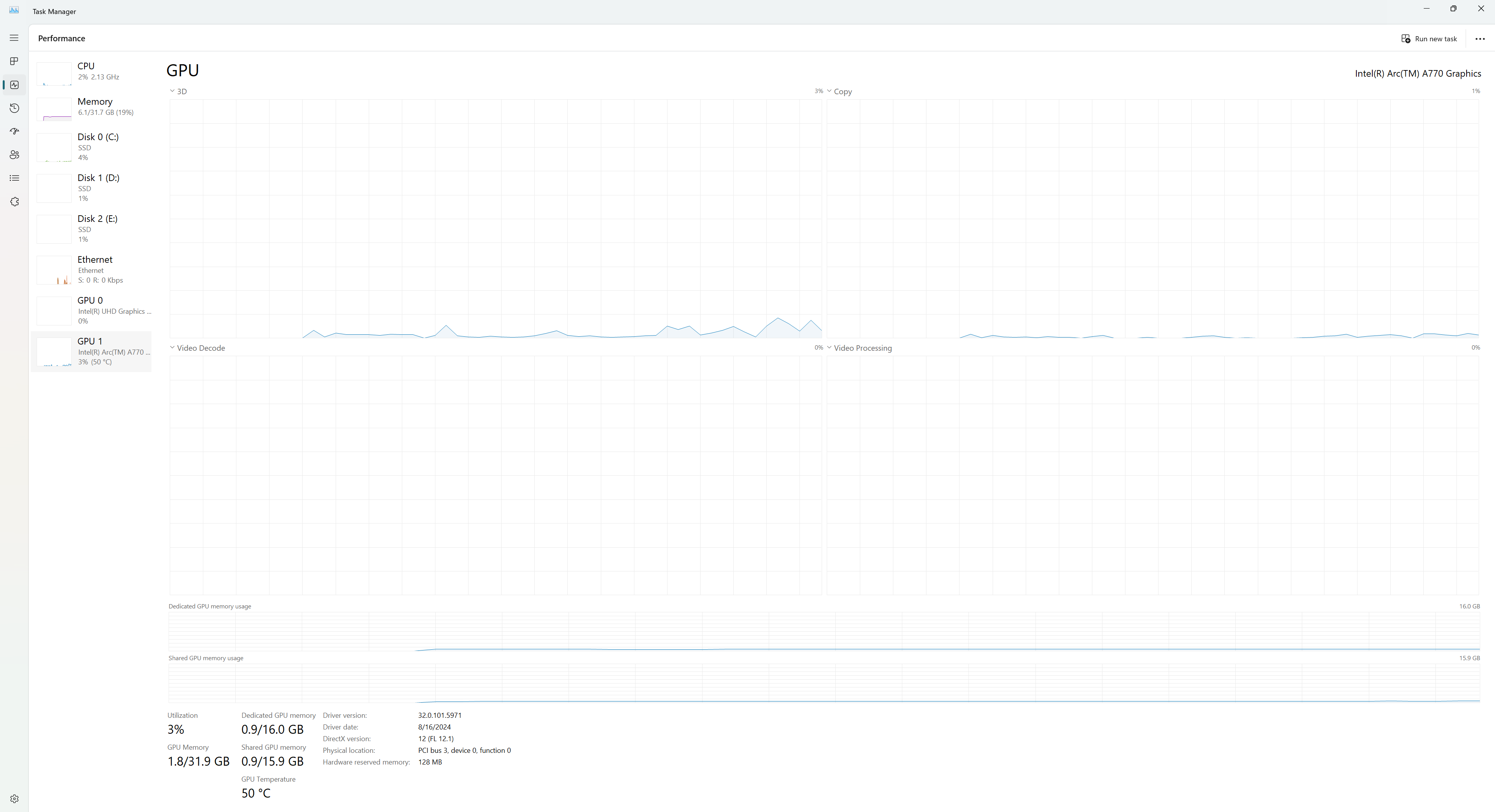Restore down the Task Manager window
Image resolution: width=1495 pixels, height=812 pixels.
tap(1453, 9)
